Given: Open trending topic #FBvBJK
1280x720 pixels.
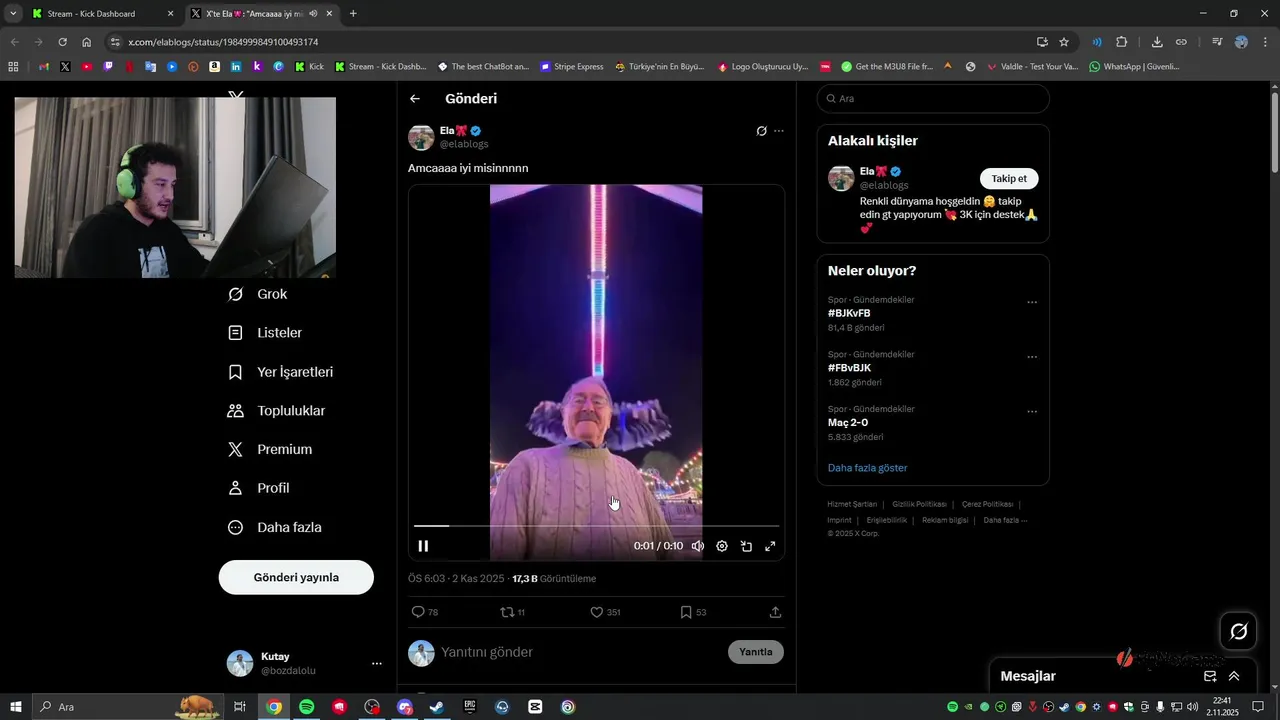Looking at the screenshot, I should (x=849, y=368).
